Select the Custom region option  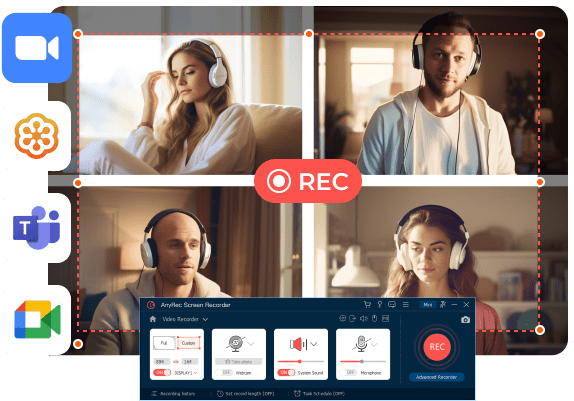click(188, 343)
